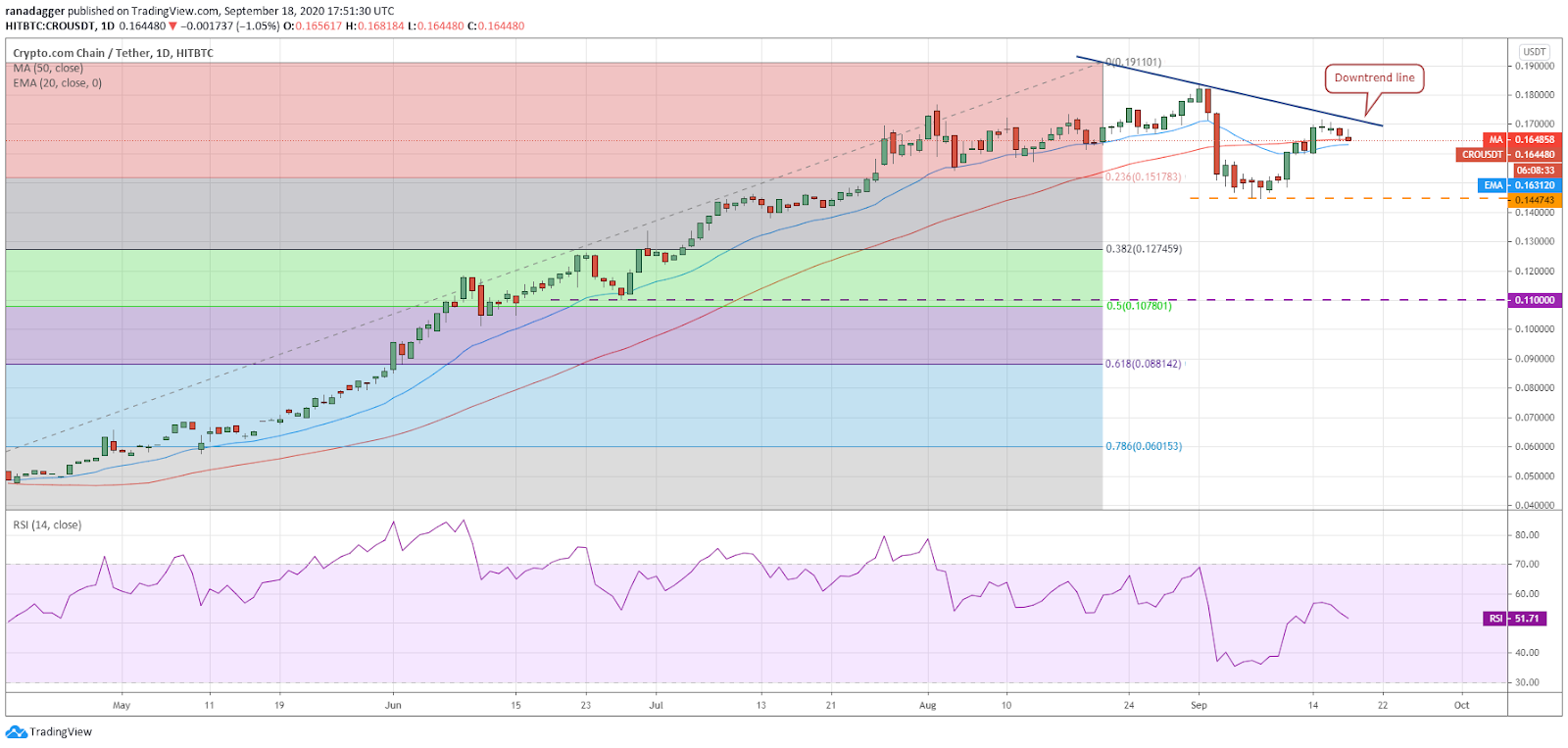Click the 40.00 tick on RSI axis

click(x=1527, y=653)
